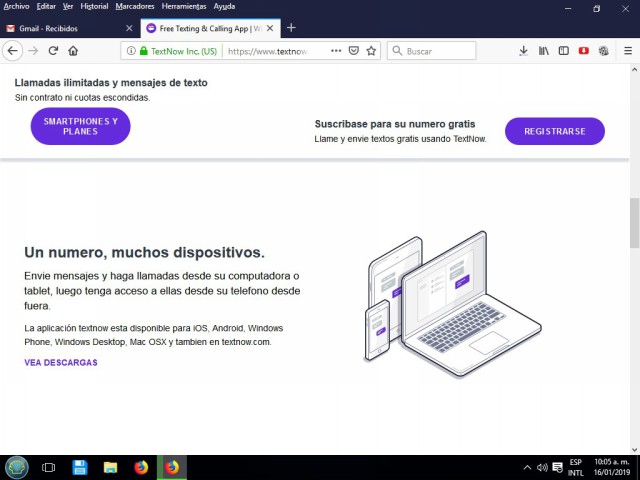This screenshot has width=640, height=480.
Task: Open the browser home page
Action: 73,51
